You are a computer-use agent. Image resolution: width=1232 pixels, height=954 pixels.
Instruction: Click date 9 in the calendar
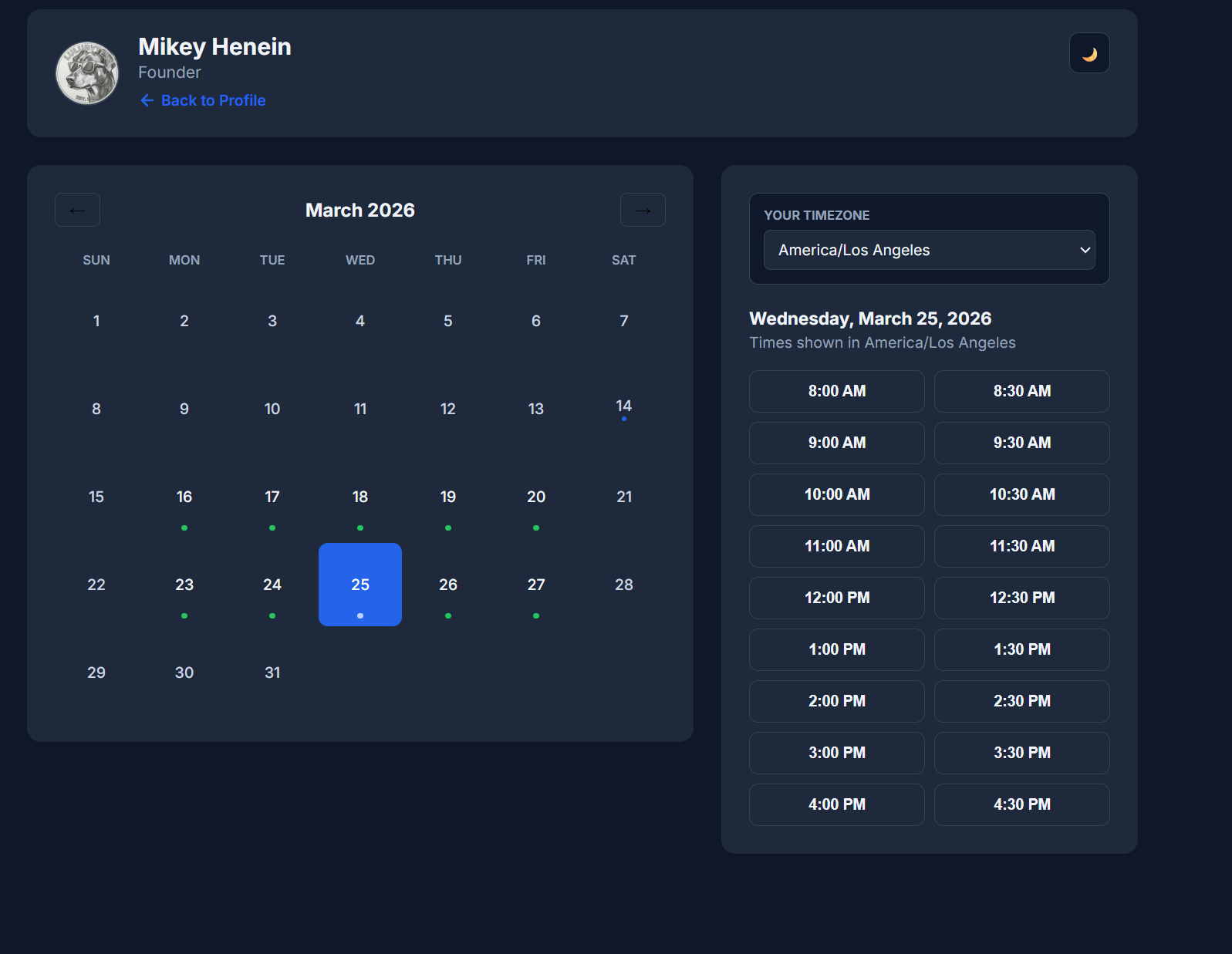(x=184, y=409)
